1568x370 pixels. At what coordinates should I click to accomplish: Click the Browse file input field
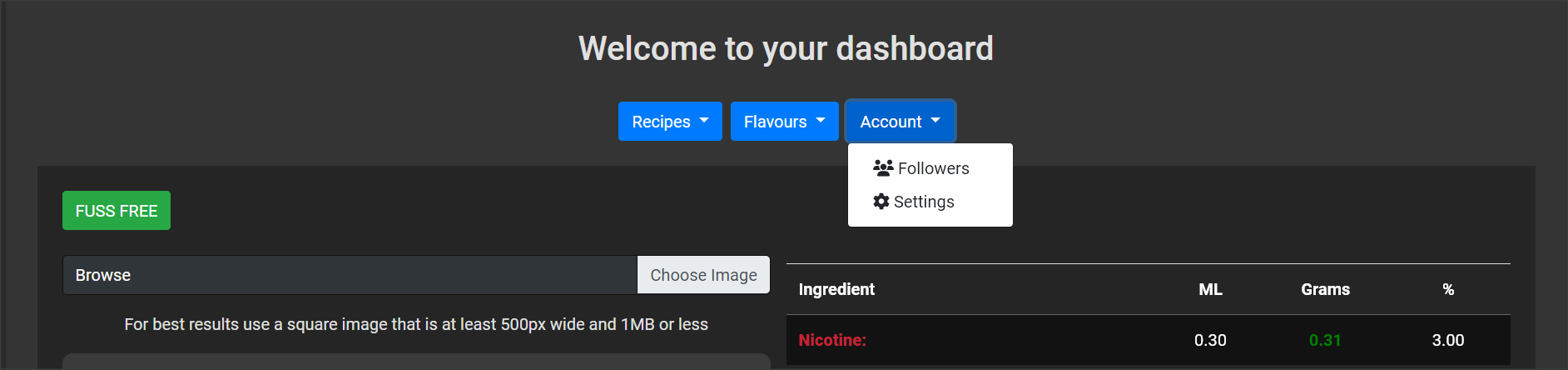coord(350,275)
